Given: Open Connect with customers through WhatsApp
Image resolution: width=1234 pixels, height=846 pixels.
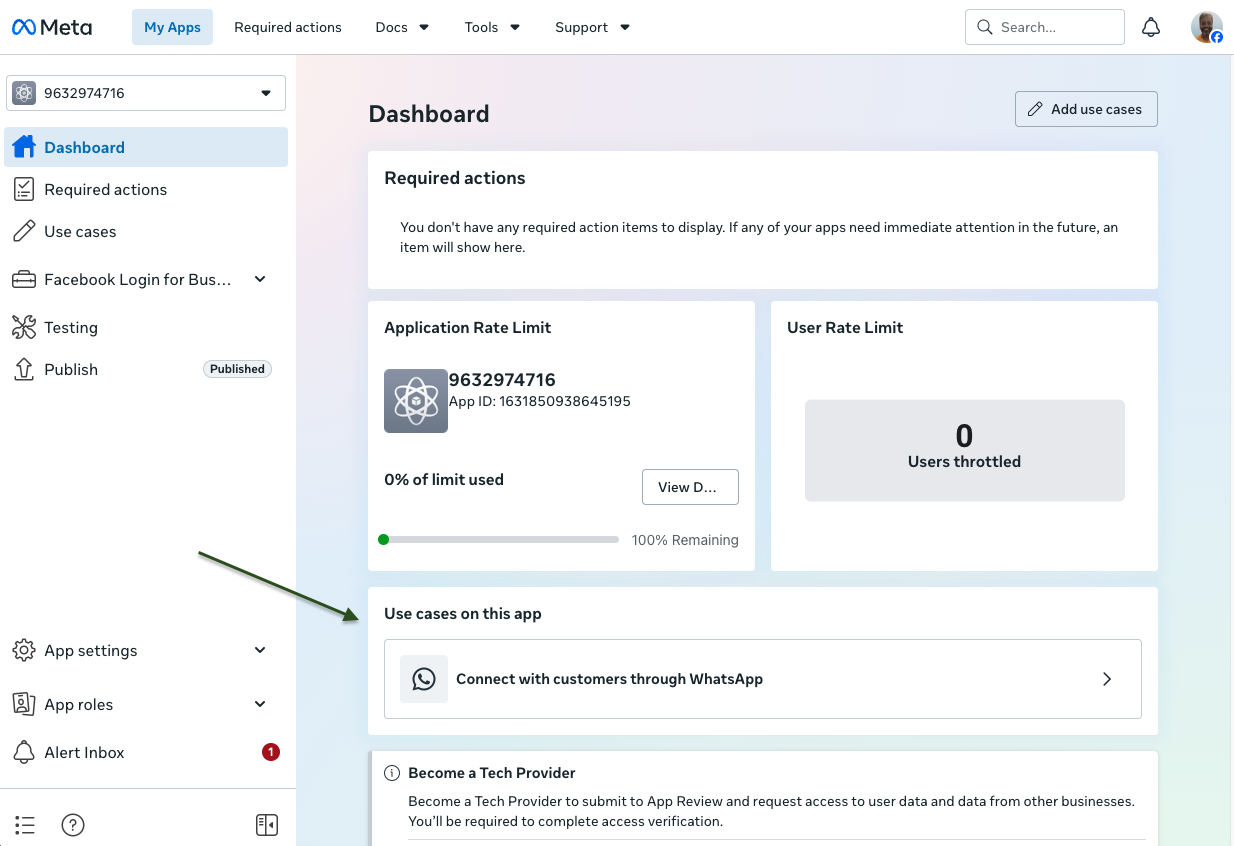Looking at the screenshot, I should (x=763, y=679).
